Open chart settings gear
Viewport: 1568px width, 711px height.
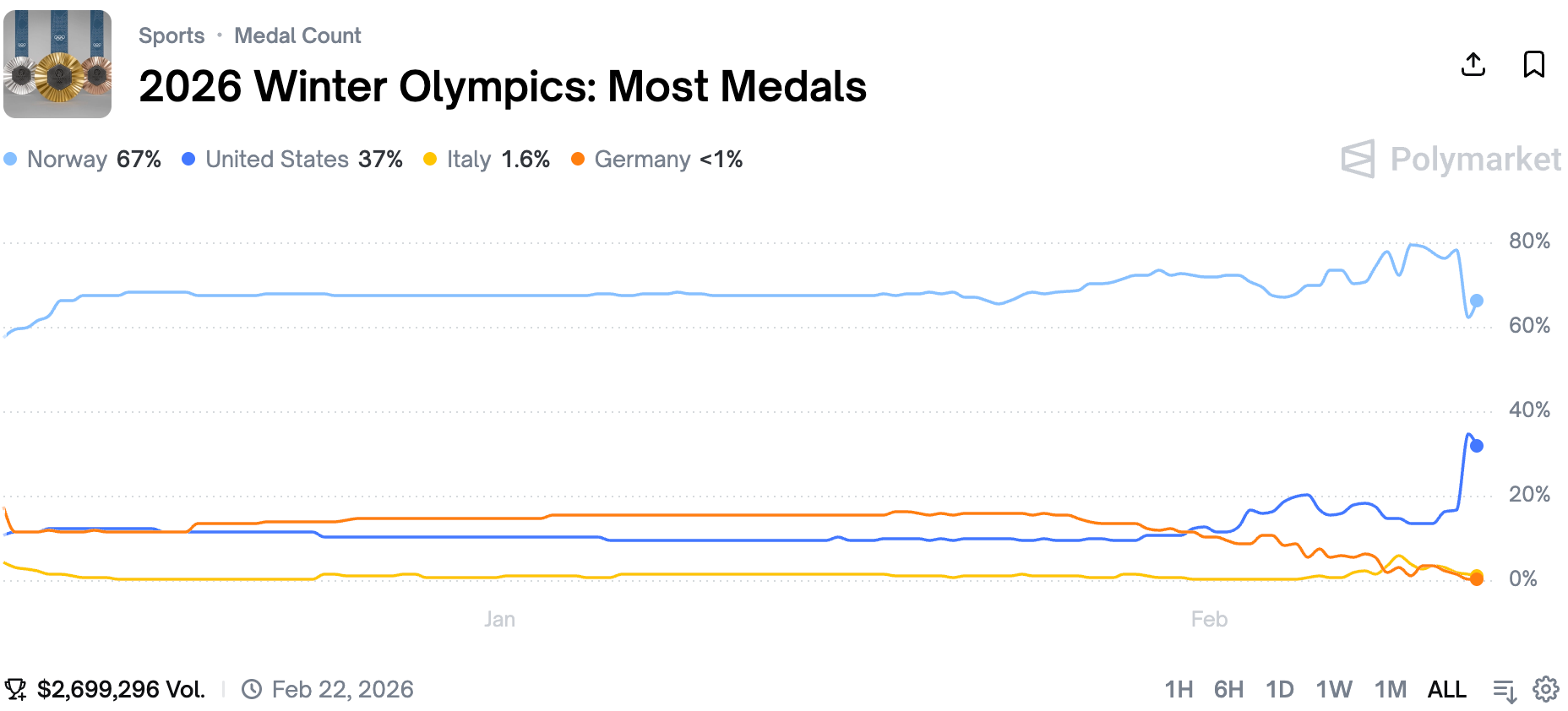pyautogui.click(x=1546, y=689)
